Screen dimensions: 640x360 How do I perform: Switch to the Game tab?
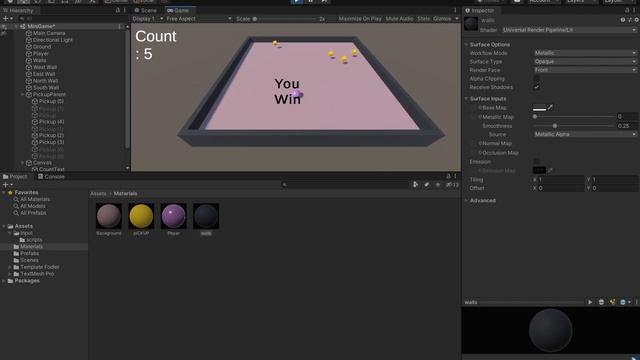(x=178, y=10)
